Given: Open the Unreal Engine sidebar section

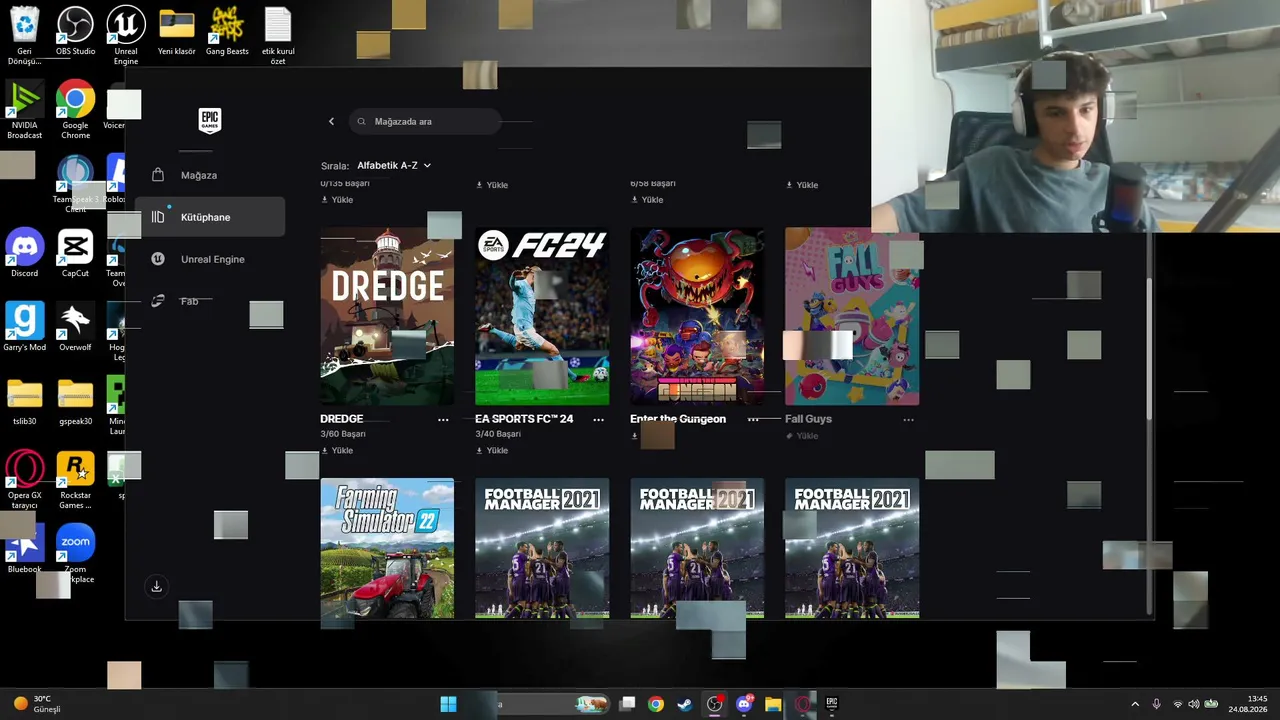Looking at the screenshot, I should [x=210, y=259].
